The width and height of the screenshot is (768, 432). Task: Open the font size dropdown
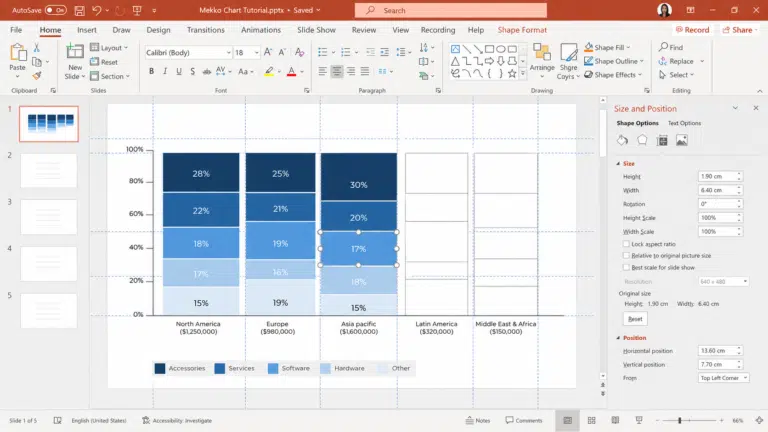coord(256,52)
